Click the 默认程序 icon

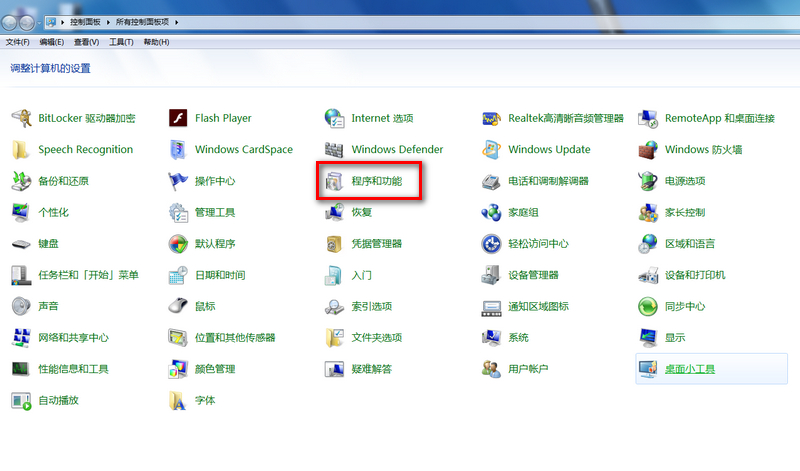pyautogui.click(x=179, y=244)
